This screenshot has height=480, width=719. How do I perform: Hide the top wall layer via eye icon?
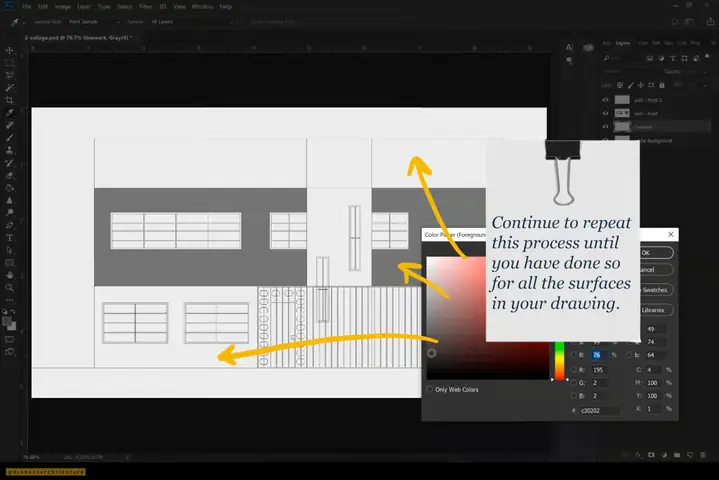[x=605, y=100]
